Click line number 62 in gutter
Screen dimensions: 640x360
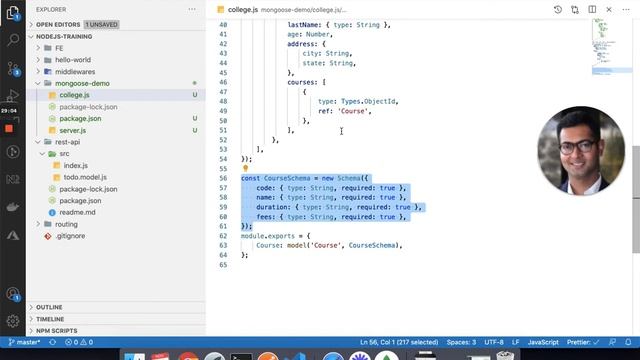[223, 236]
